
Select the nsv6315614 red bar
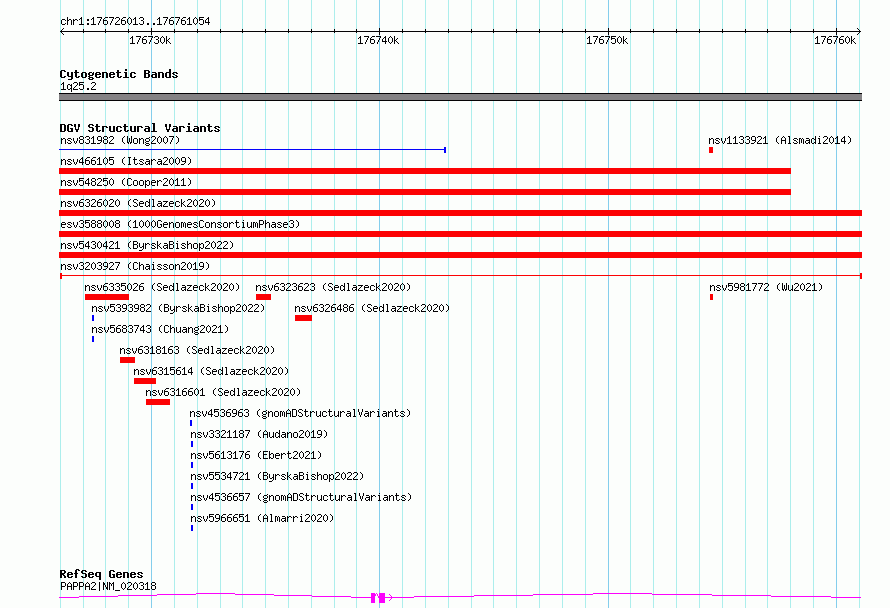pyautogui.click(x=145, y=381)
